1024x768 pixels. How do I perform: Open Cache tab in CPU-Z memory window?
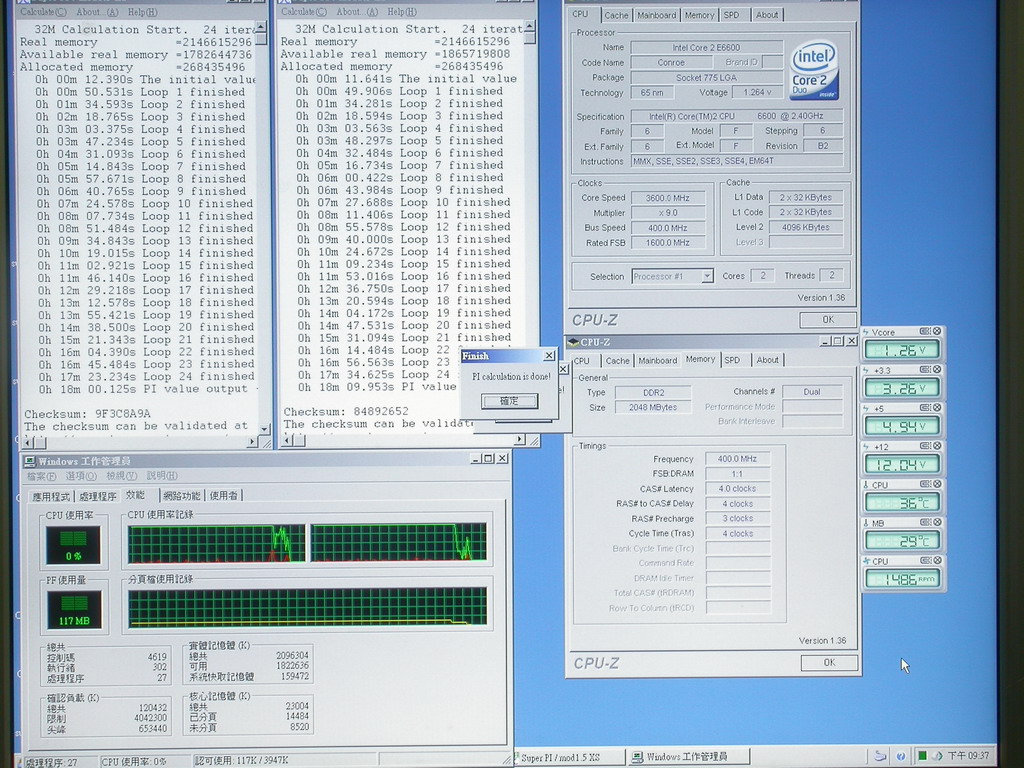coord(617,360)
